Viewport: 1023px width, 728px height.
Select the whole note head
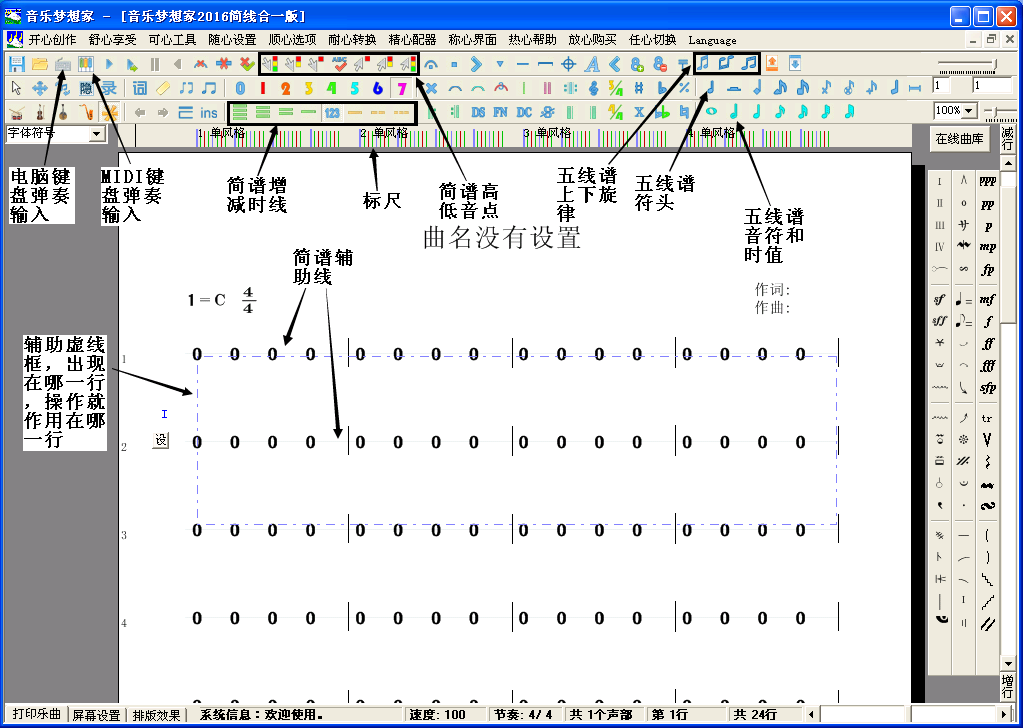pos(711,112)
